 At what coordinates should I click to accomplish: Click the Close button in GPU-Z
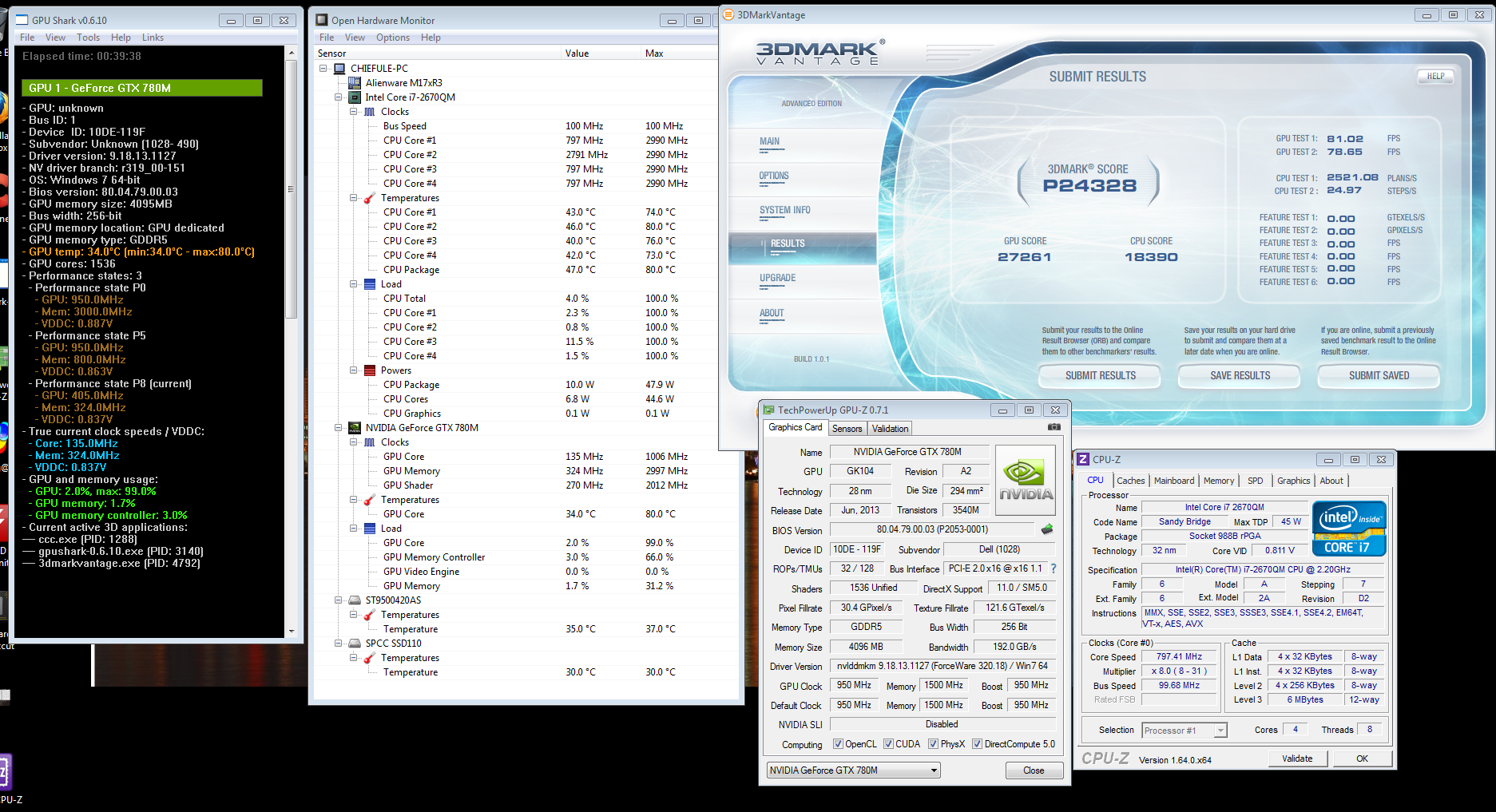tap(1034, 770)
